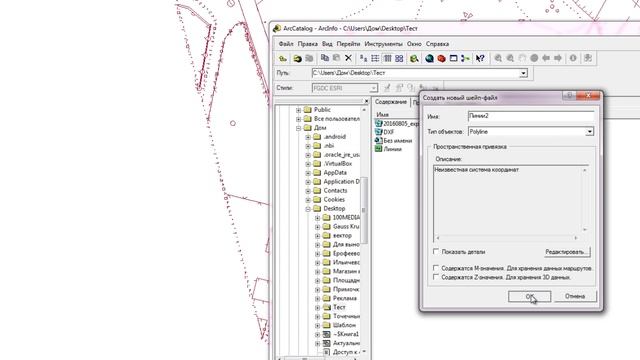Toggle the Показать детали checkbox
640x360 pixels.
click(436, 251)
